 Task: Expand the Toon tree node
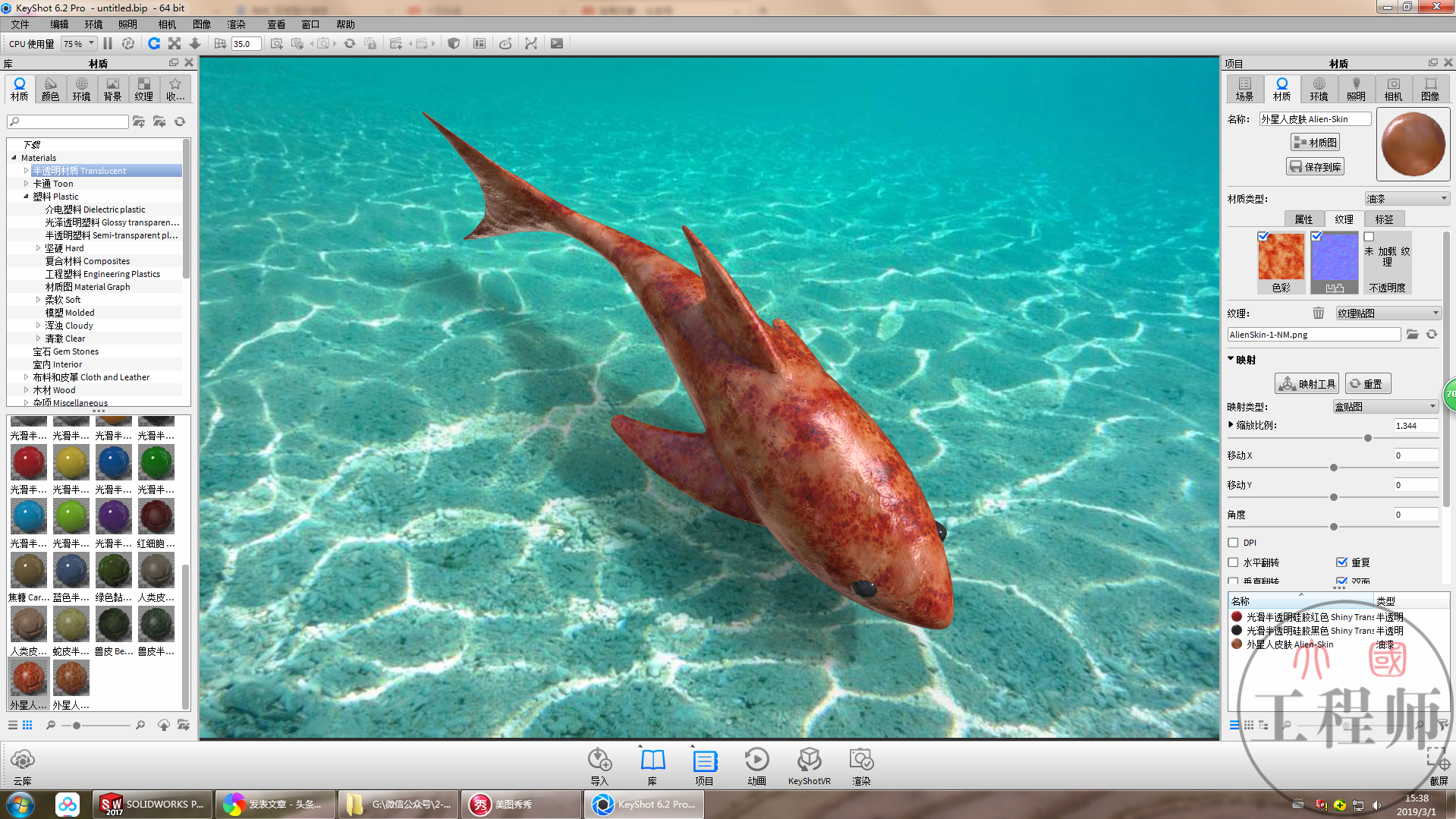click(x=26, y=184)
